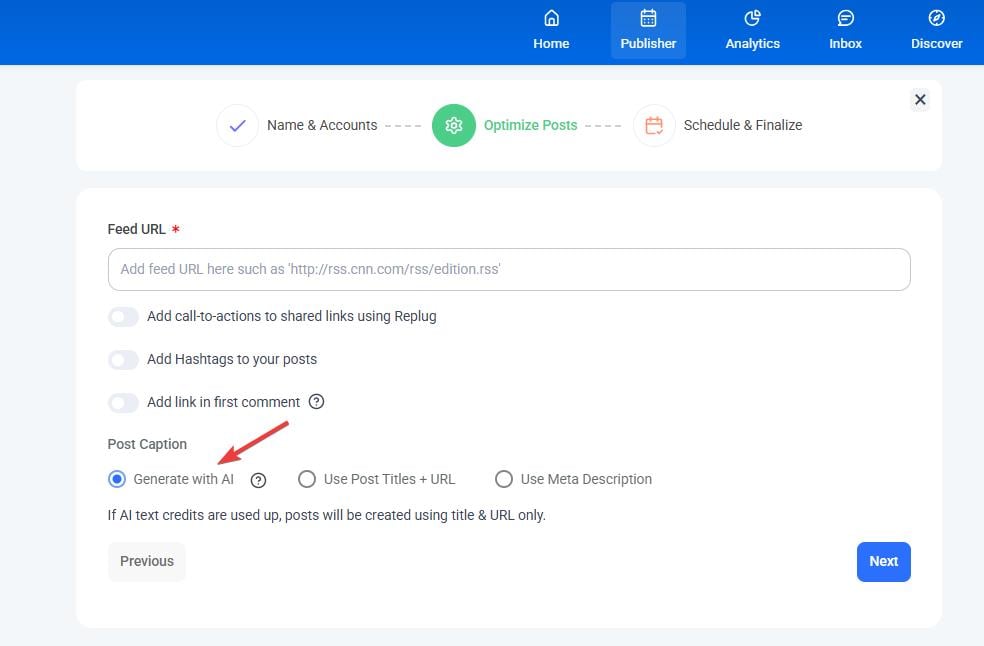Screen dimensions: 984x646
Task: Choose Use Post Titles + URL
Action: pyautogui.click(x=307, y=479)
